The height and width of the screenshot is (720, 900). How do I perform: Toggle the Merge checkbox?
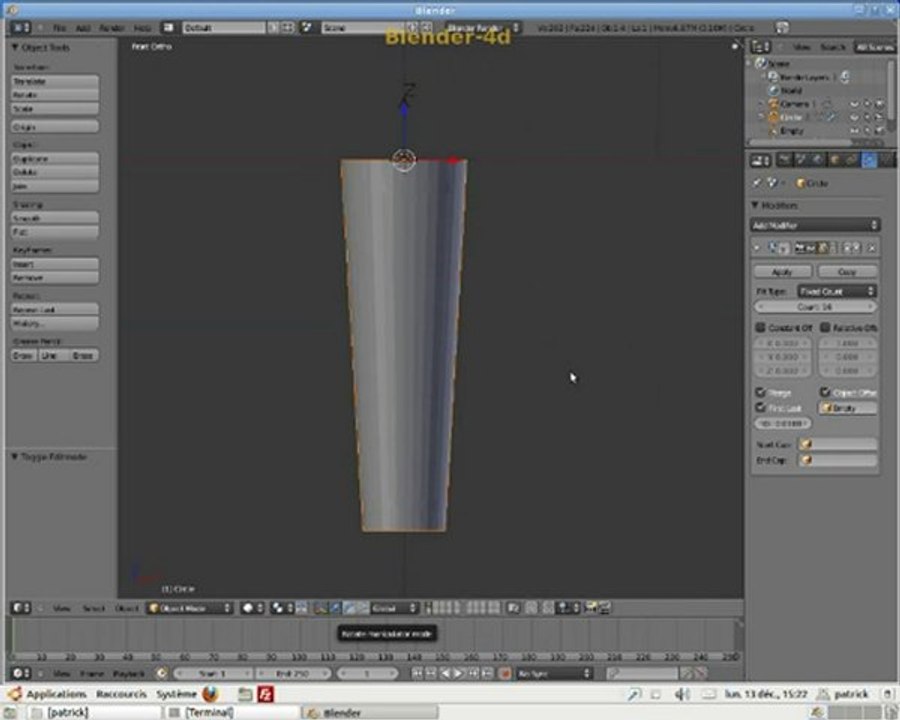pyautogui.click(x=761, y=392)
